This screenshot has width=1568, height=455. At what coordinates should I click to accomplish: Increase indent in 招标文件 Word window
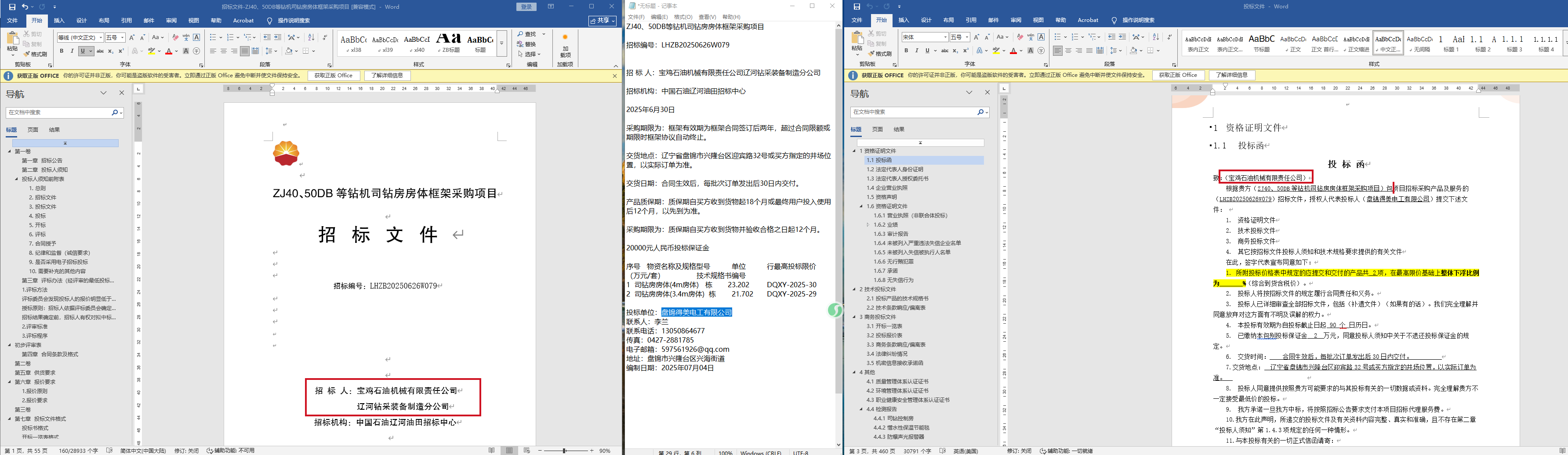[x=278, y=38]
